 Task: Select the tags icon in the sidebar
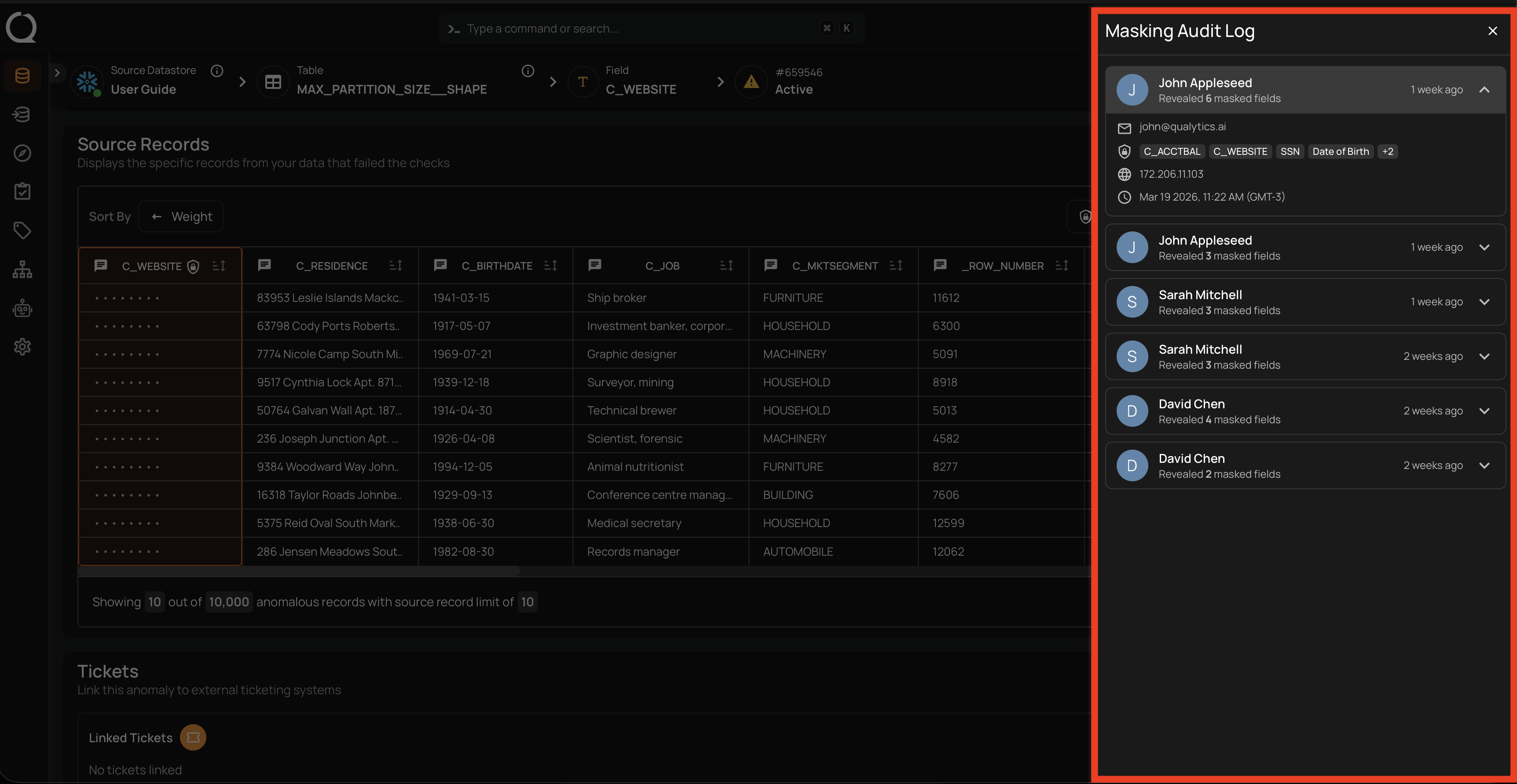[22, 230]
